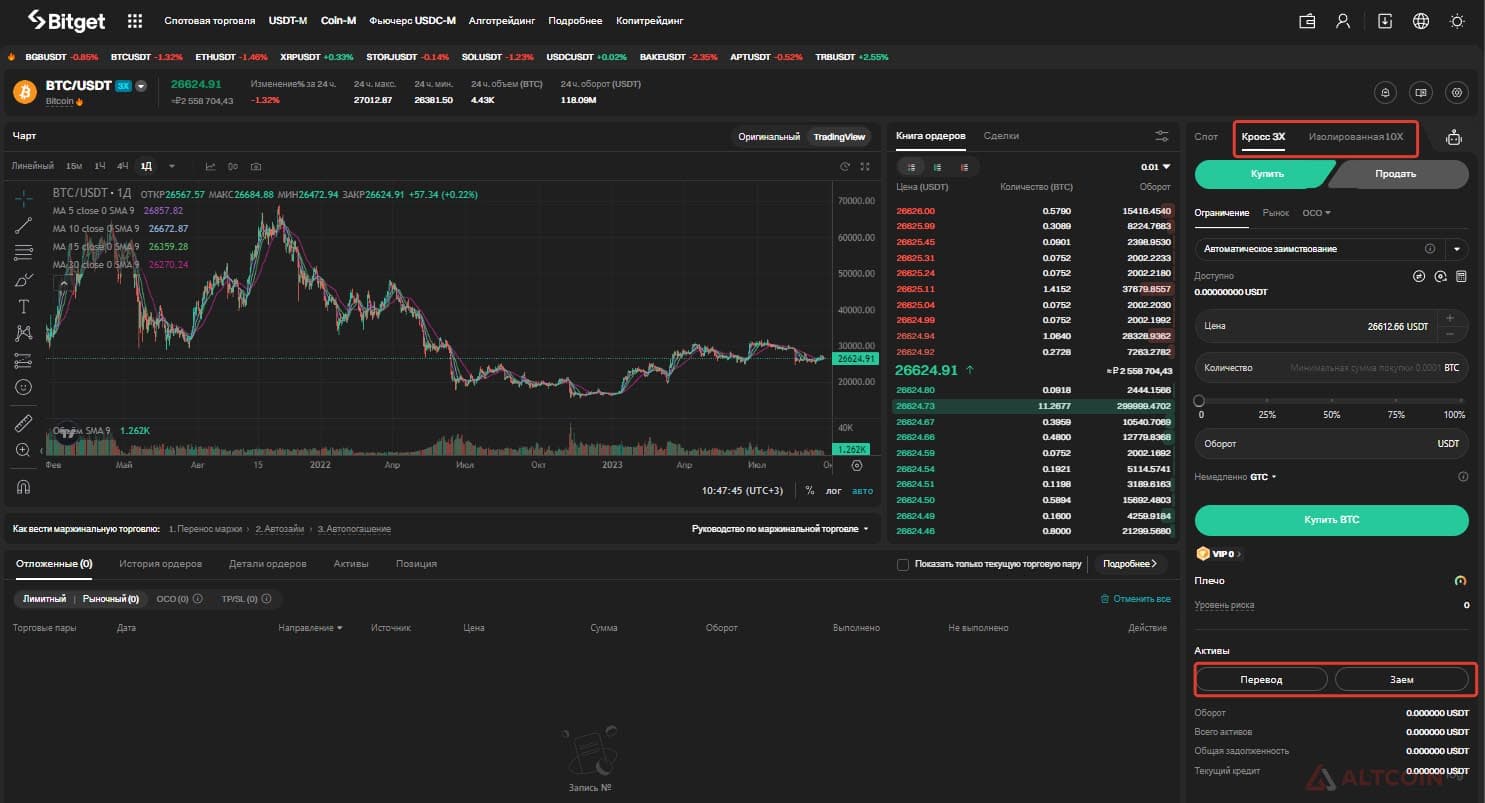Open the wallet icon in top bar
The height and width of the screenshot is (803, 1485).
click(x=1306, y=20)
